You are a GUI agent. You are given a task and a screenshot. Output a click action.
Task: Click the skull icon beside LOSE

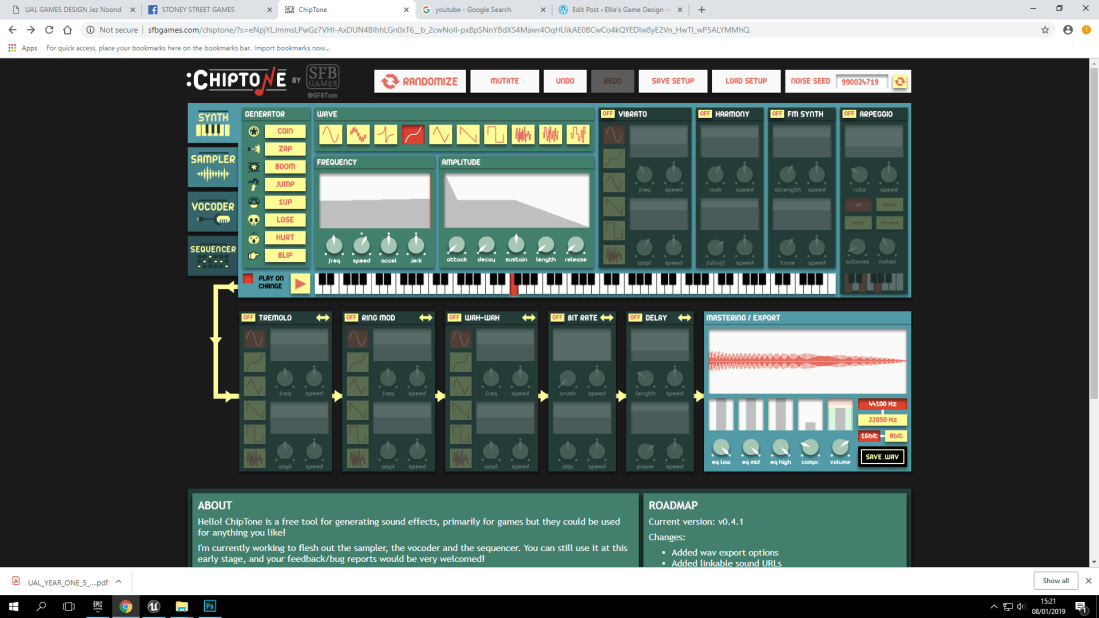coord(253,219)
